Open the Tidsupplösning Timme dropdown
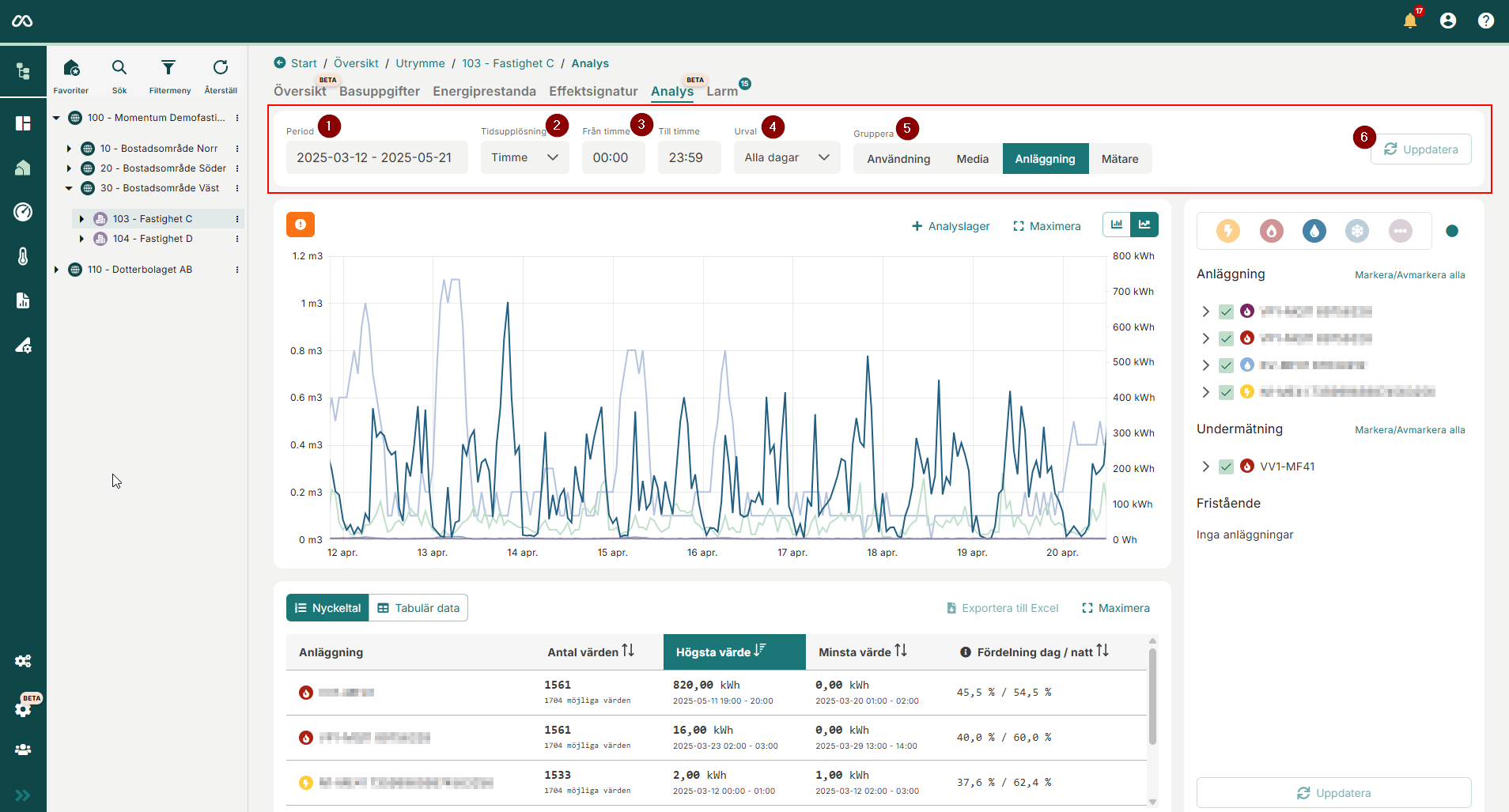Image resolution: width=1509 pixels, height=812 pixels. (x=525, y=157)
